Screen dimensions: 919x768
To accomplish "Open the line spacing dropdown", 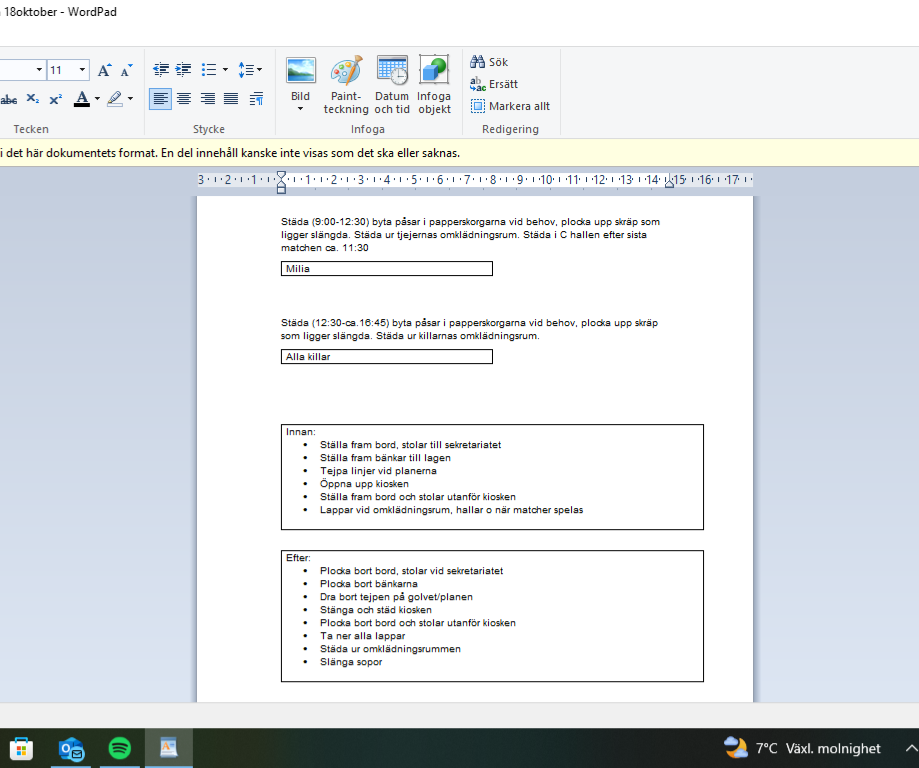I will [x=259, y=70].
